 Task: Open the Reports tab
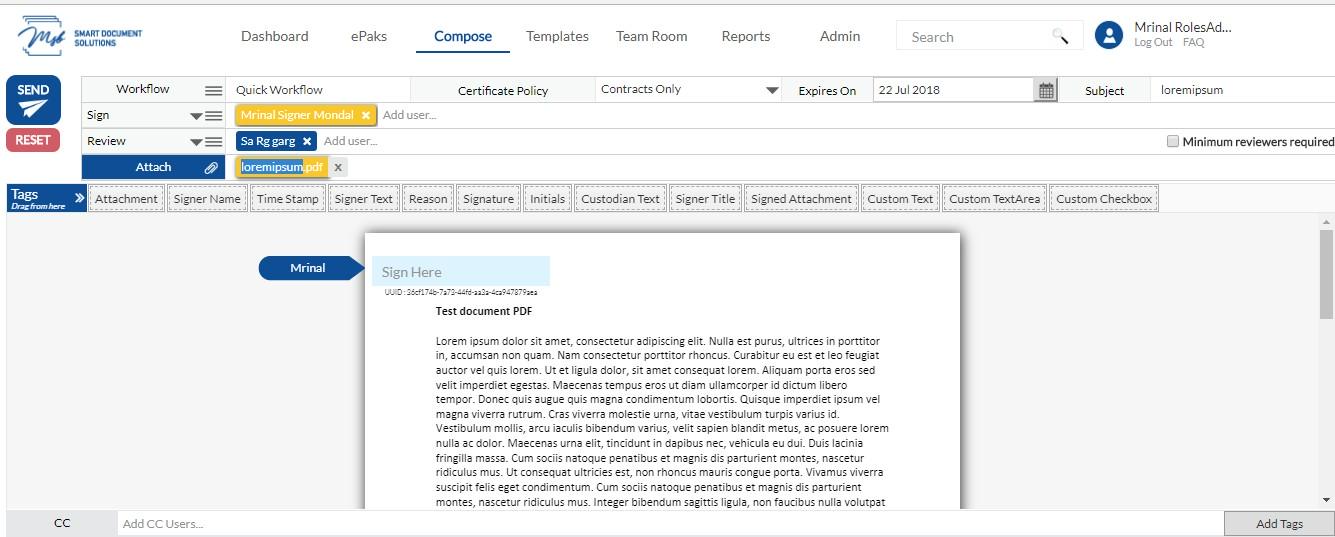click(x=746, y=36)
